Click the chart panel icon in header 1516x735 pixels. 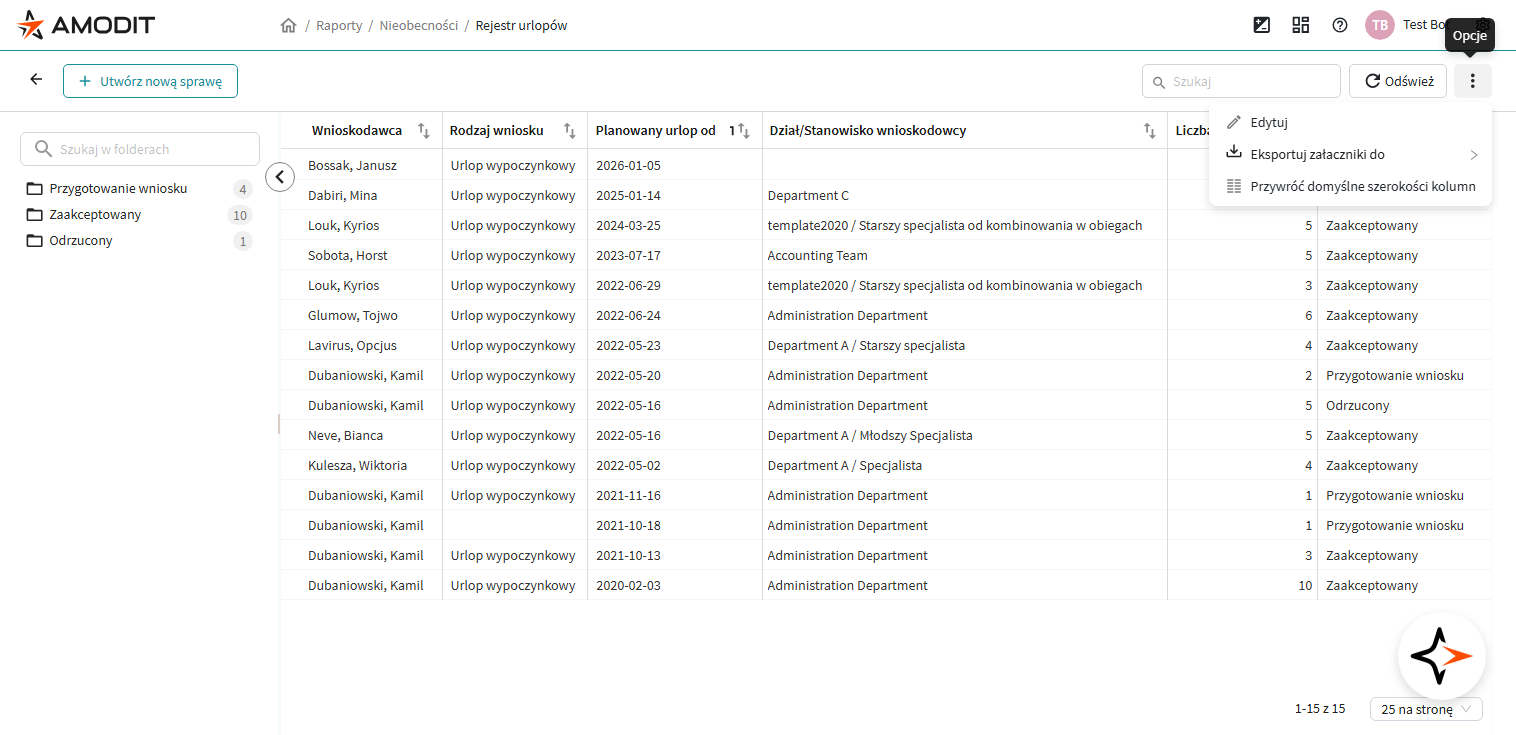[x=1262, y=25]
